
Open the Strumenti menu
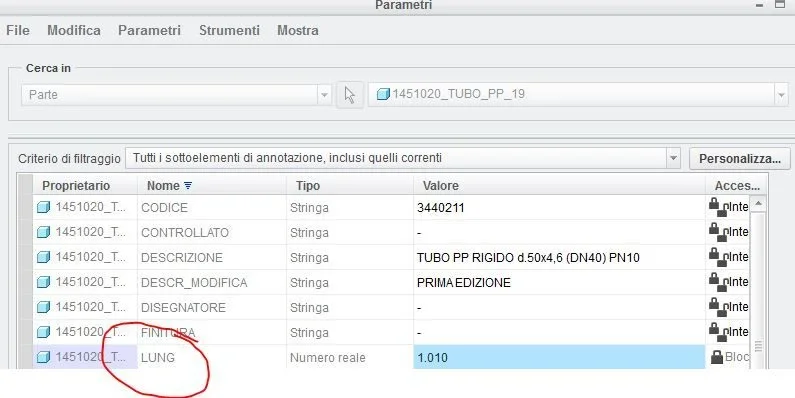(229, 30)
